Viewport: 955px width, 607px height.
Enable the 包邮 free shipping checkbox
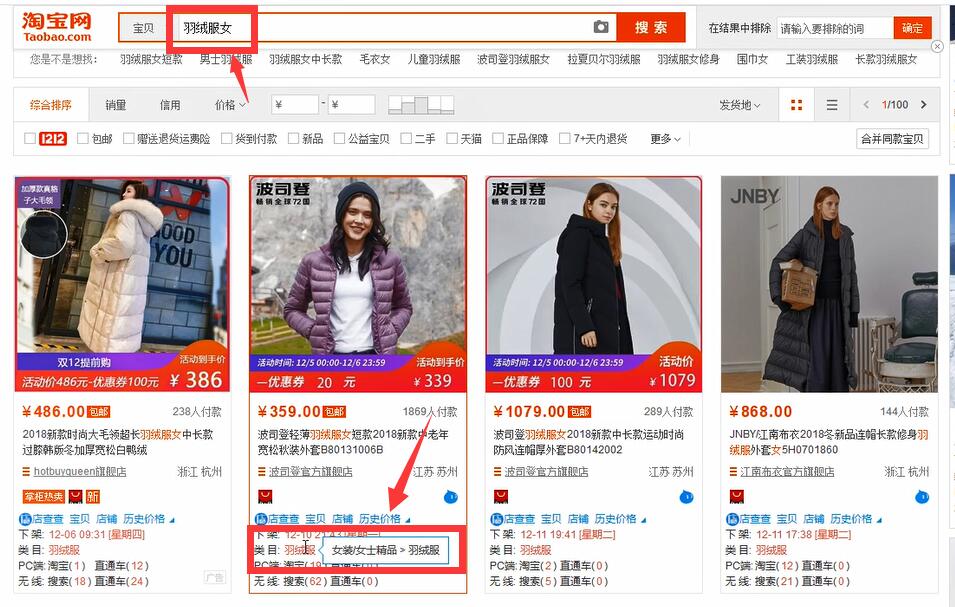click(82, 139)
